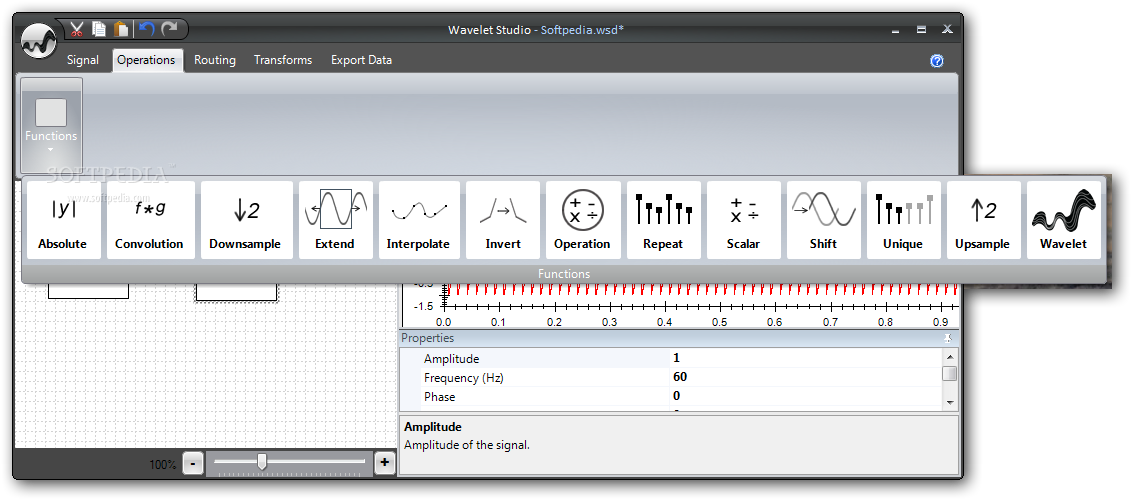The height and width of the screenshot is (500, 1132).
Task: Click the Properties scrollbar down arrow
Action: [x=950, y=403]
